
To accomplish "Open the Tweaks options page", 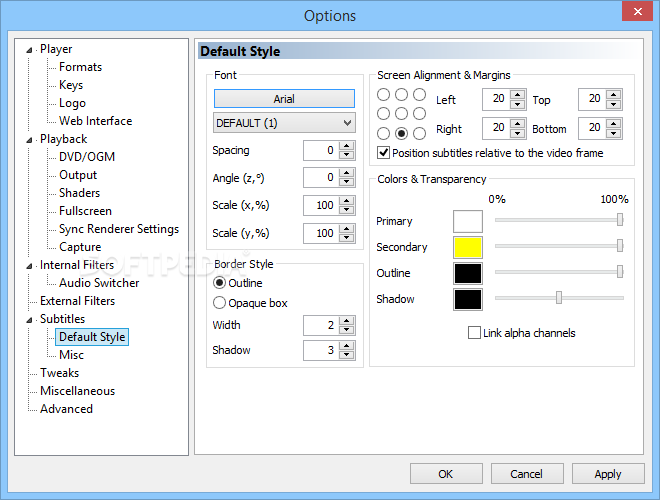I will (59, 373).
